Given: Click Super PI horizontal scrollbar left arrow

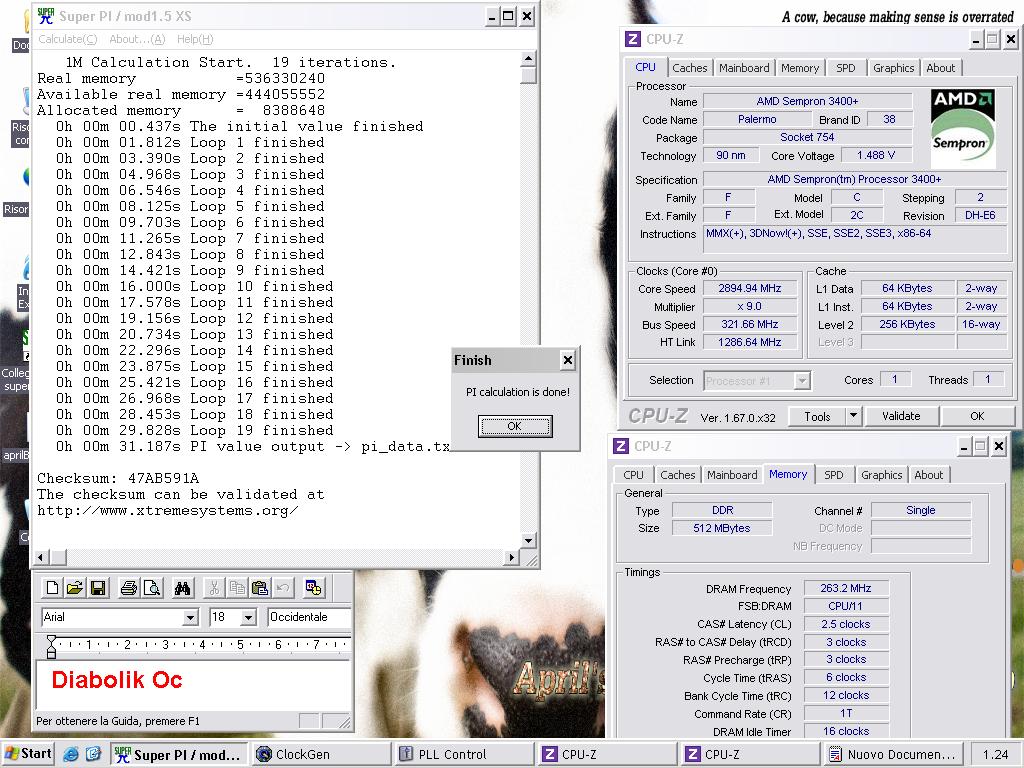Looking at the screenshot, I should point(41,557).
